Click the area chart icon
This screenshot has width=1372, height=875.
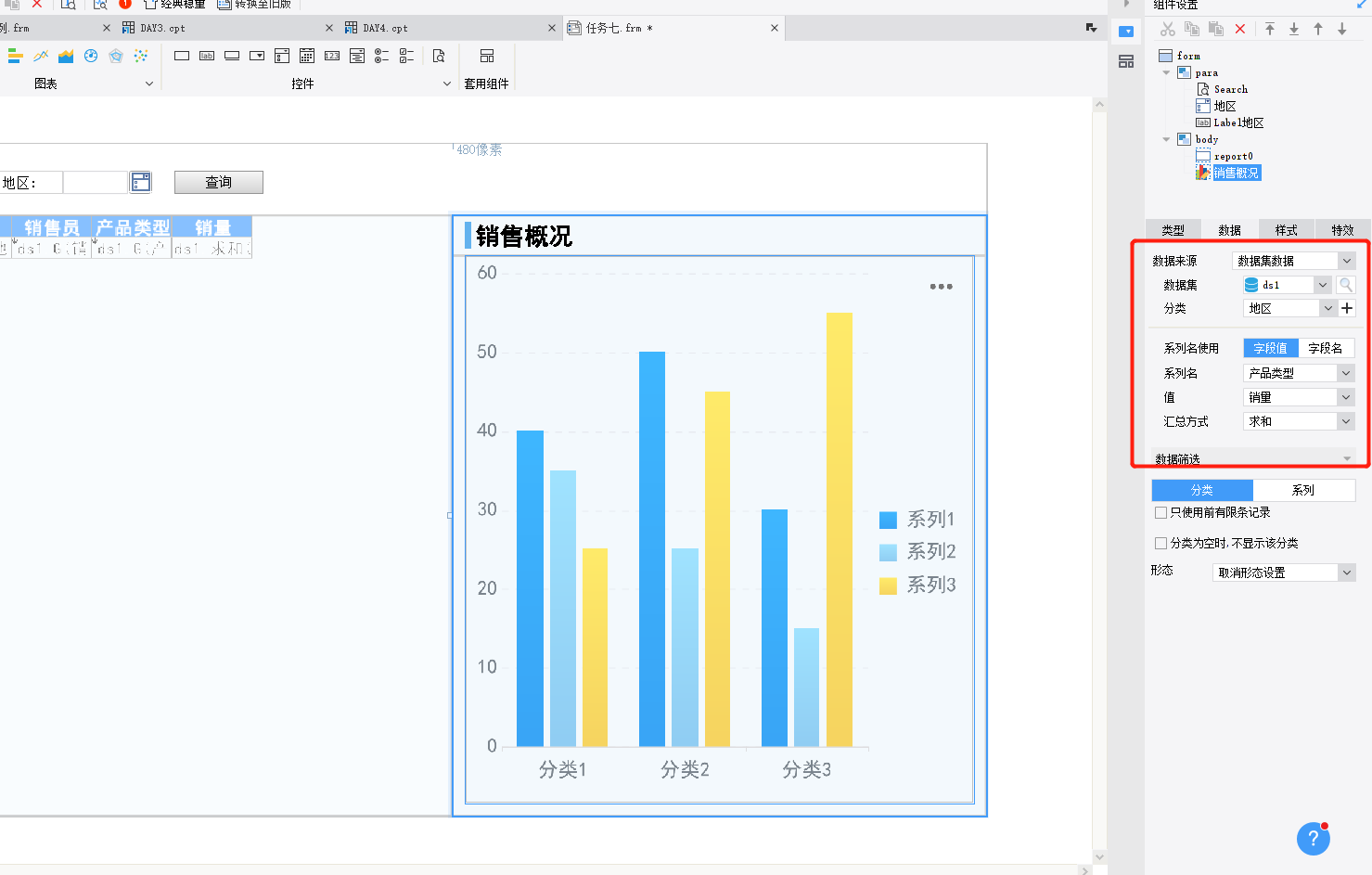[x=66, y=57]
